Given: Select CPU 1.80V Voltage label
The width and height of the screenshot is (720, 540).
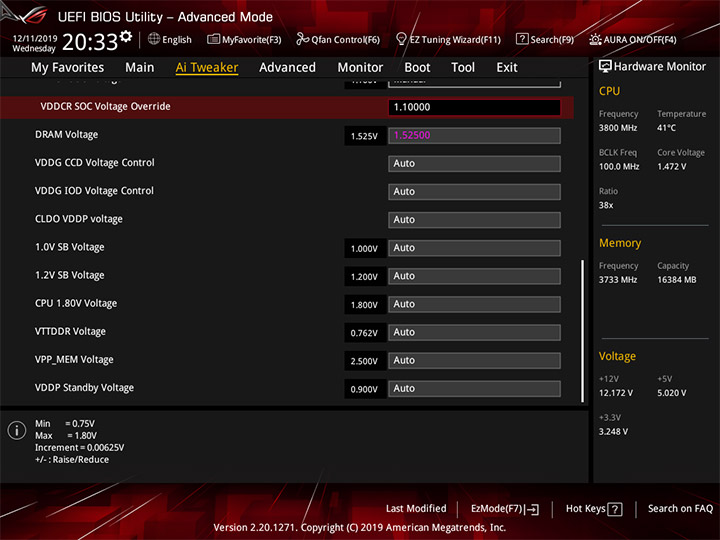Looking at the screenshot, I should click(76, 303).
